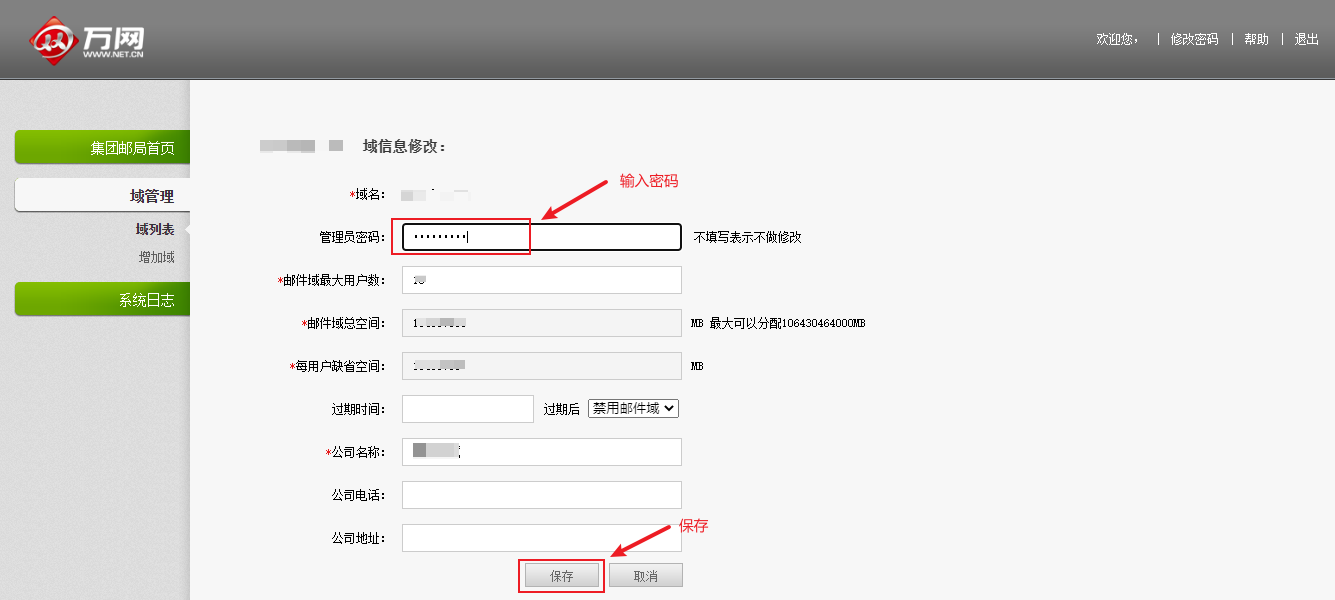Click the 邮件域总空间 field
This screenshot has height=600, width=1335.
(541, 323)
